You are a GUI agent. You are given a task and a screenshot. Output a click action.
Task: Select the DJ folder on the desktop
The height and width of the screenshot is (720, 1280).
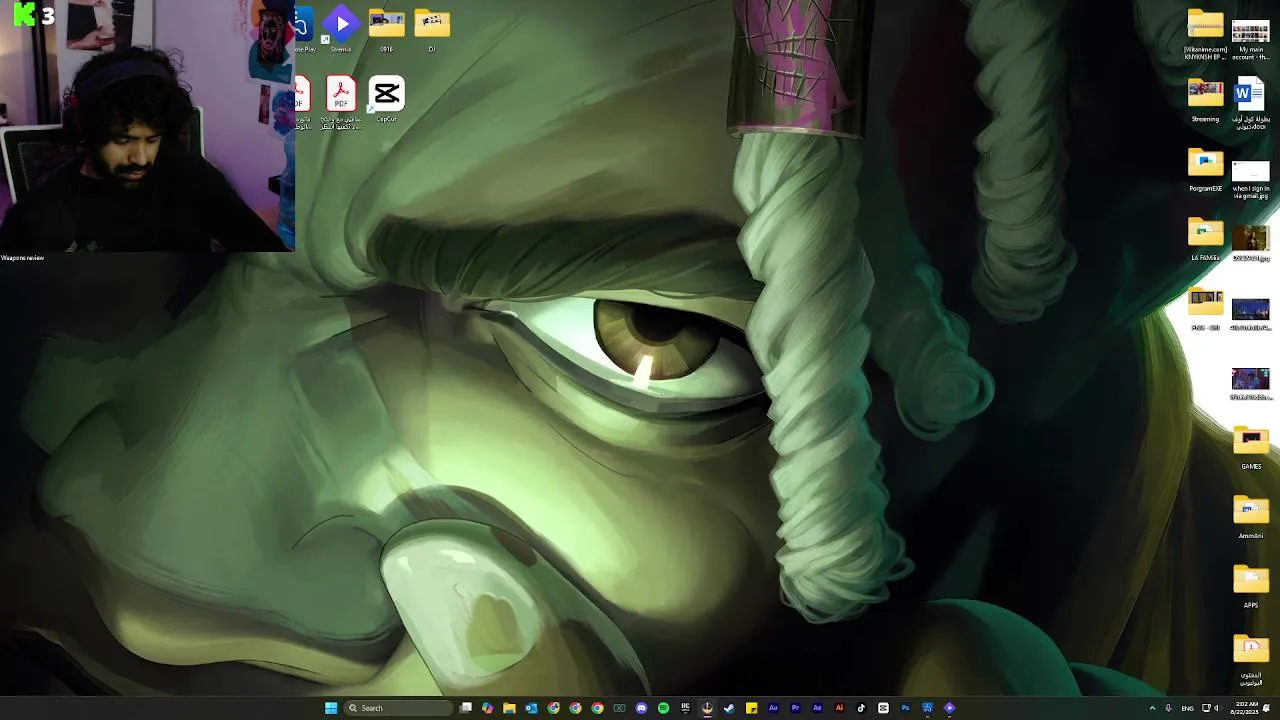pos(432,29)
